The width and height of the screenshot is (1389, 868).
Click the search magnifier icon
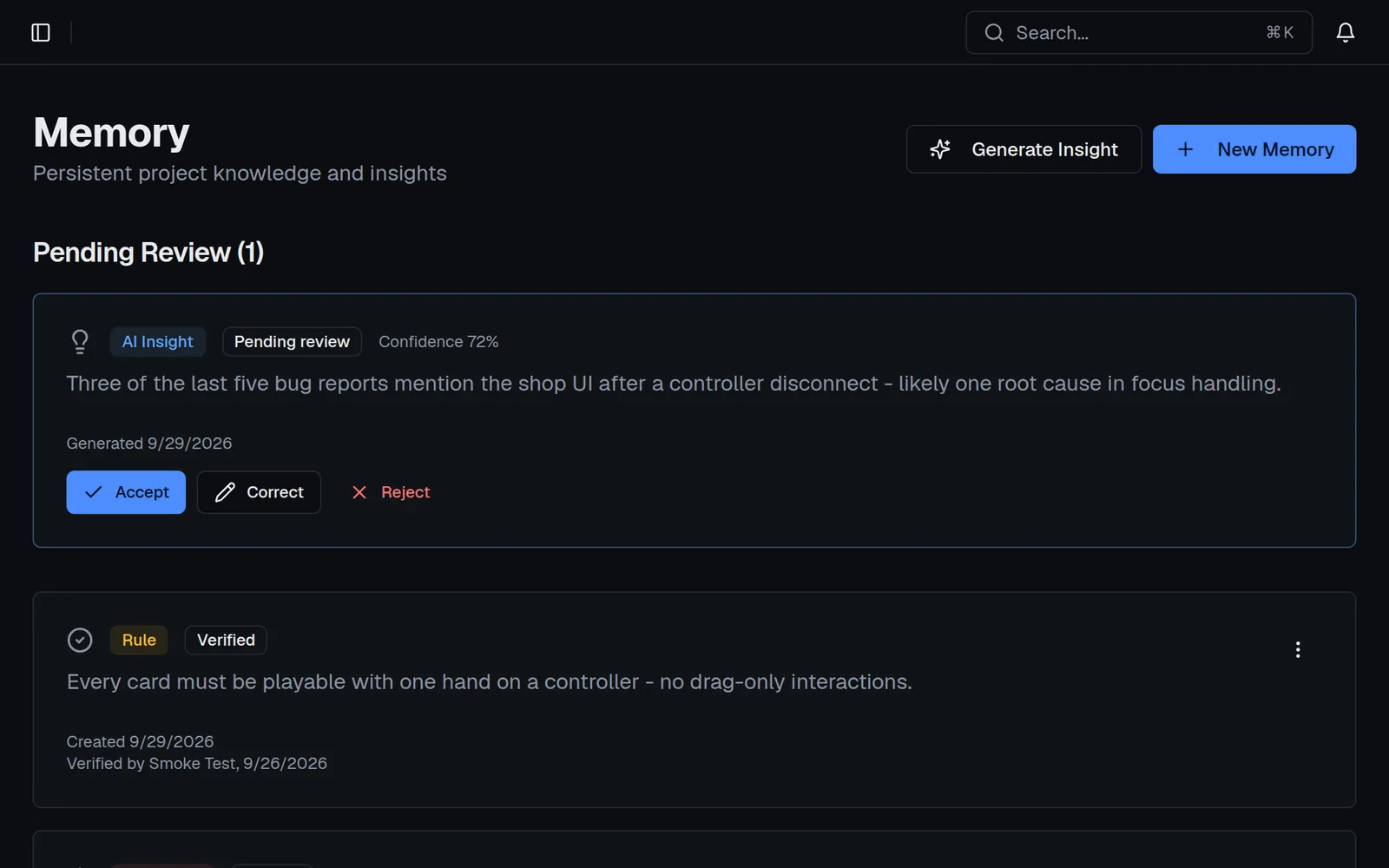coord(994,33)
